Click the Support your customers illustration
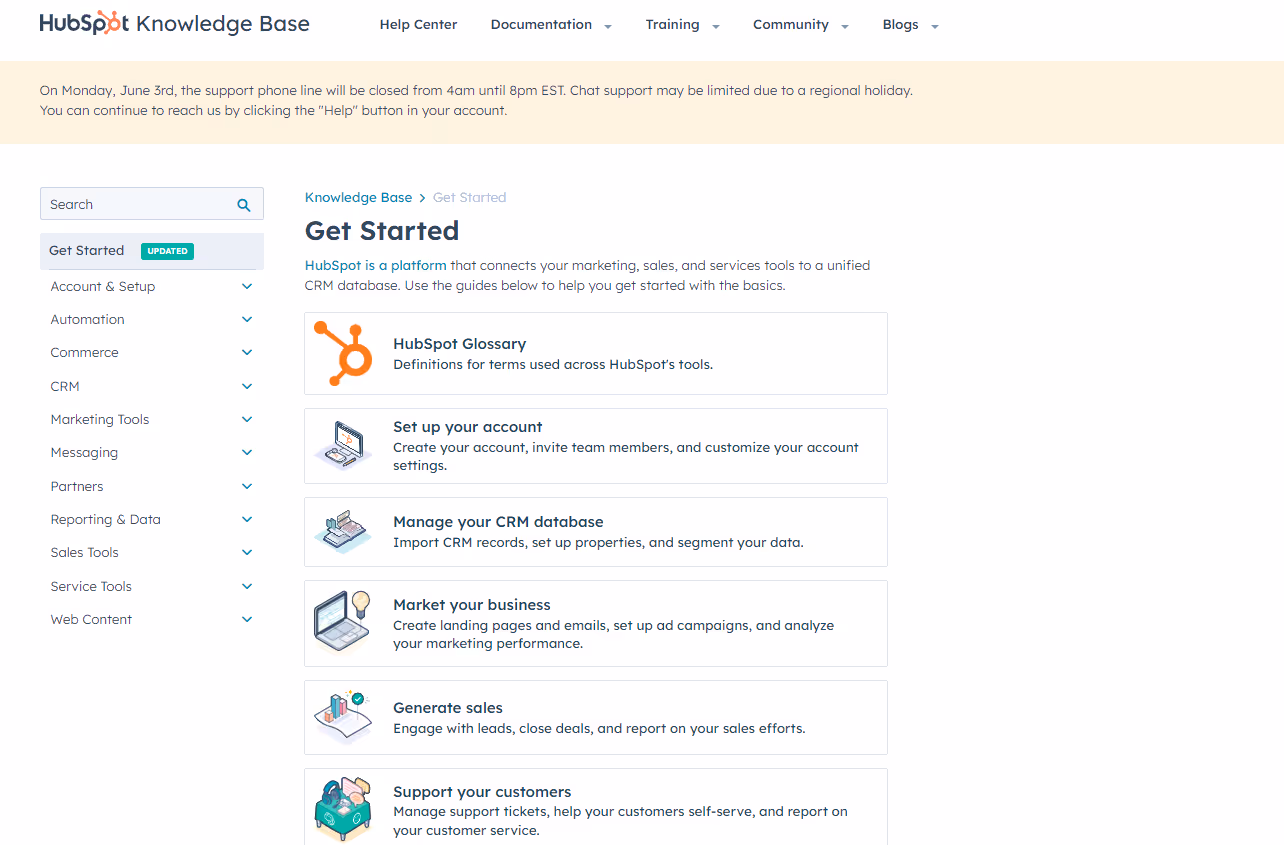This screenshot has width=1284, height=845. point(343,809)
